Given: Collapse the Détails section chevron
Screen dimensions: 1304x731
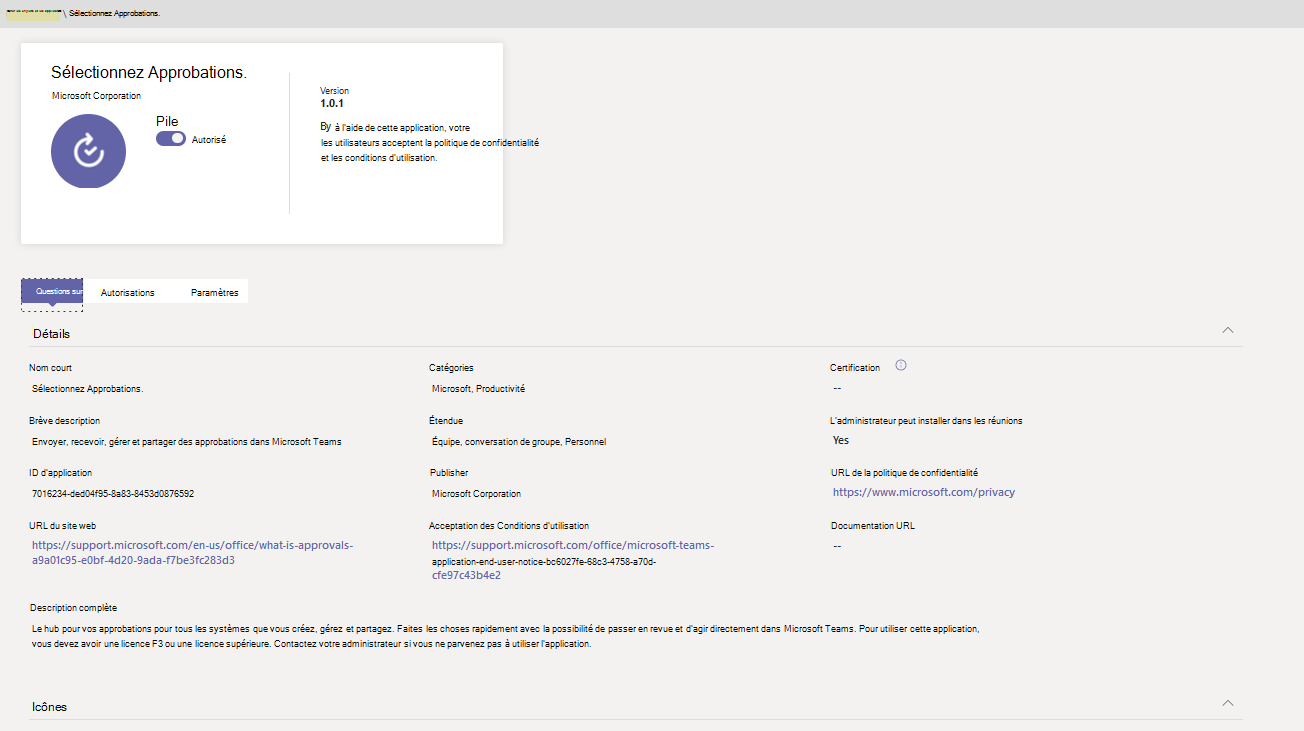Looking at the screenshot, I should [1228, 330].
